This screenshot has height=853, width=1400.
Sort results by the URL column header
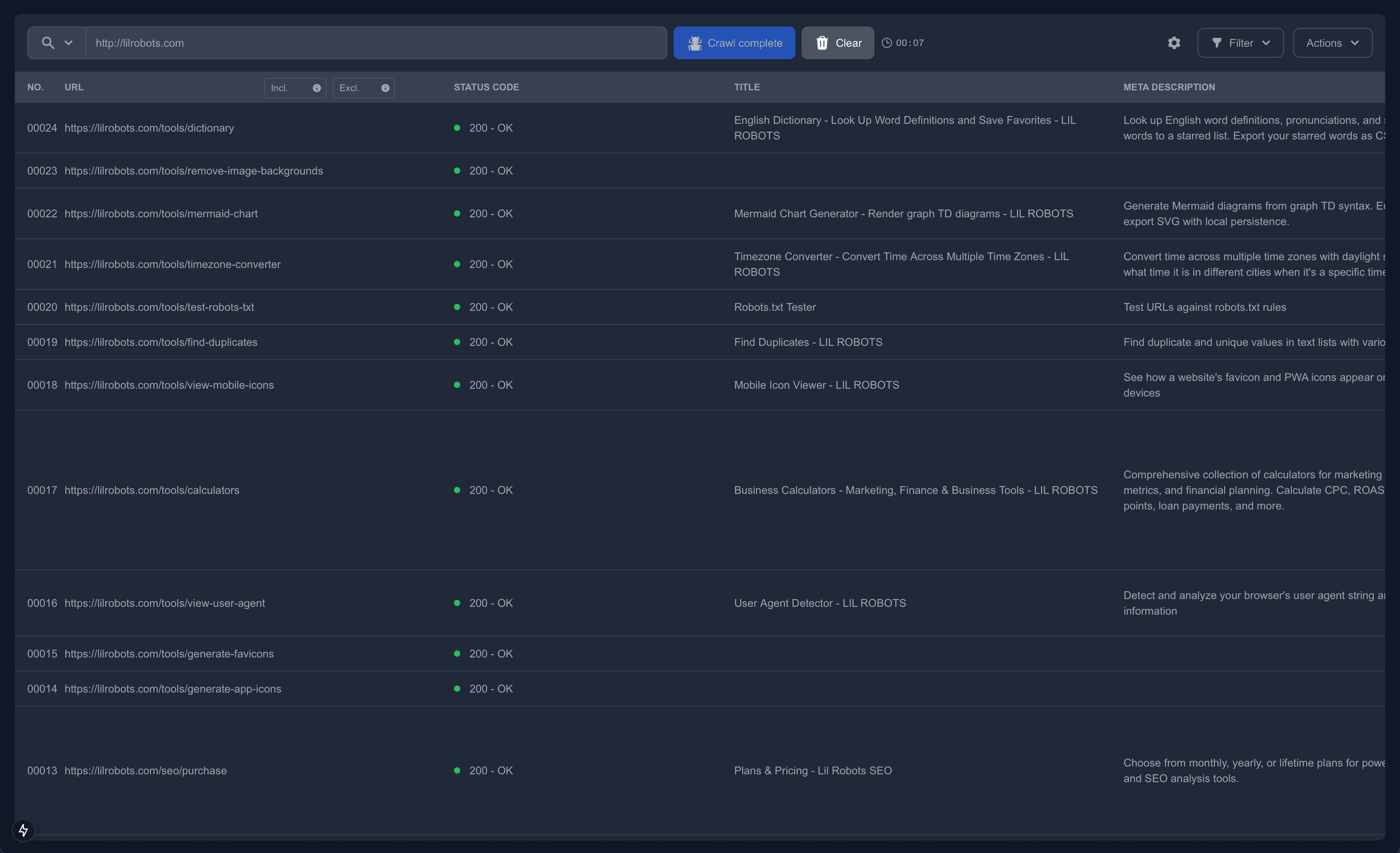(74, 87)
